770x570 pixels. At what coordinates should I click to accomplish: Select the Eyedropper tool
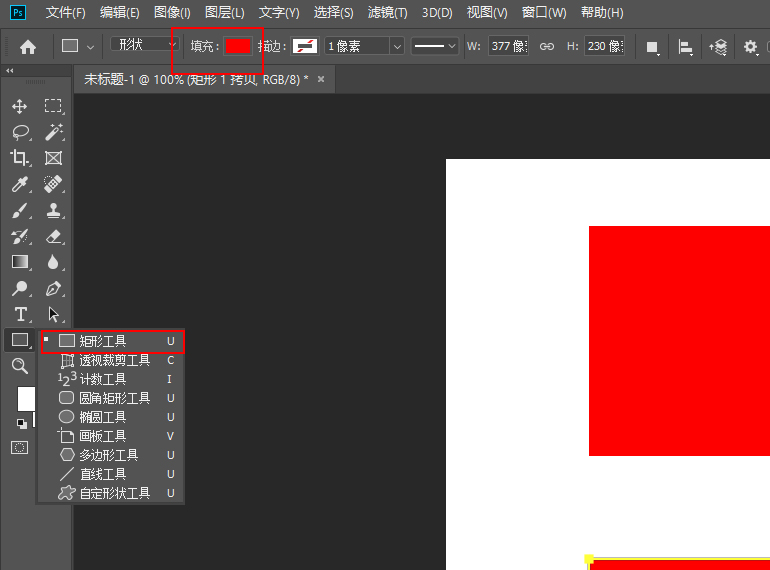[x=20, y=184]
